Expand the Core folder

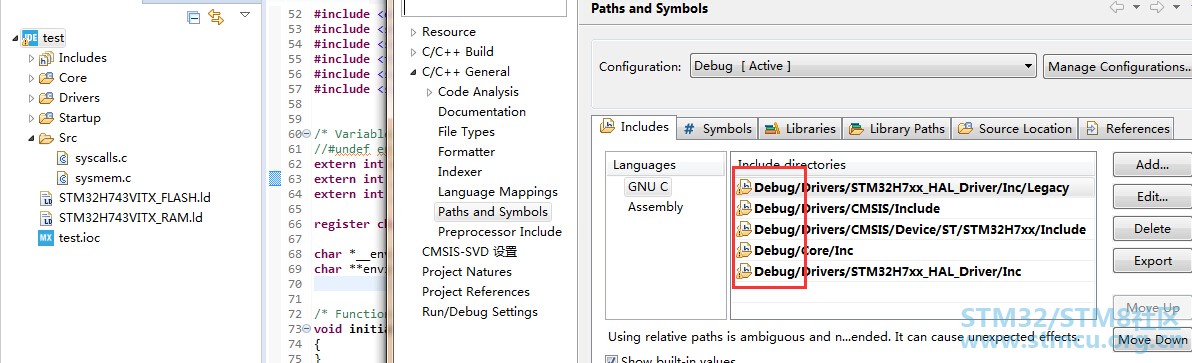31,77
